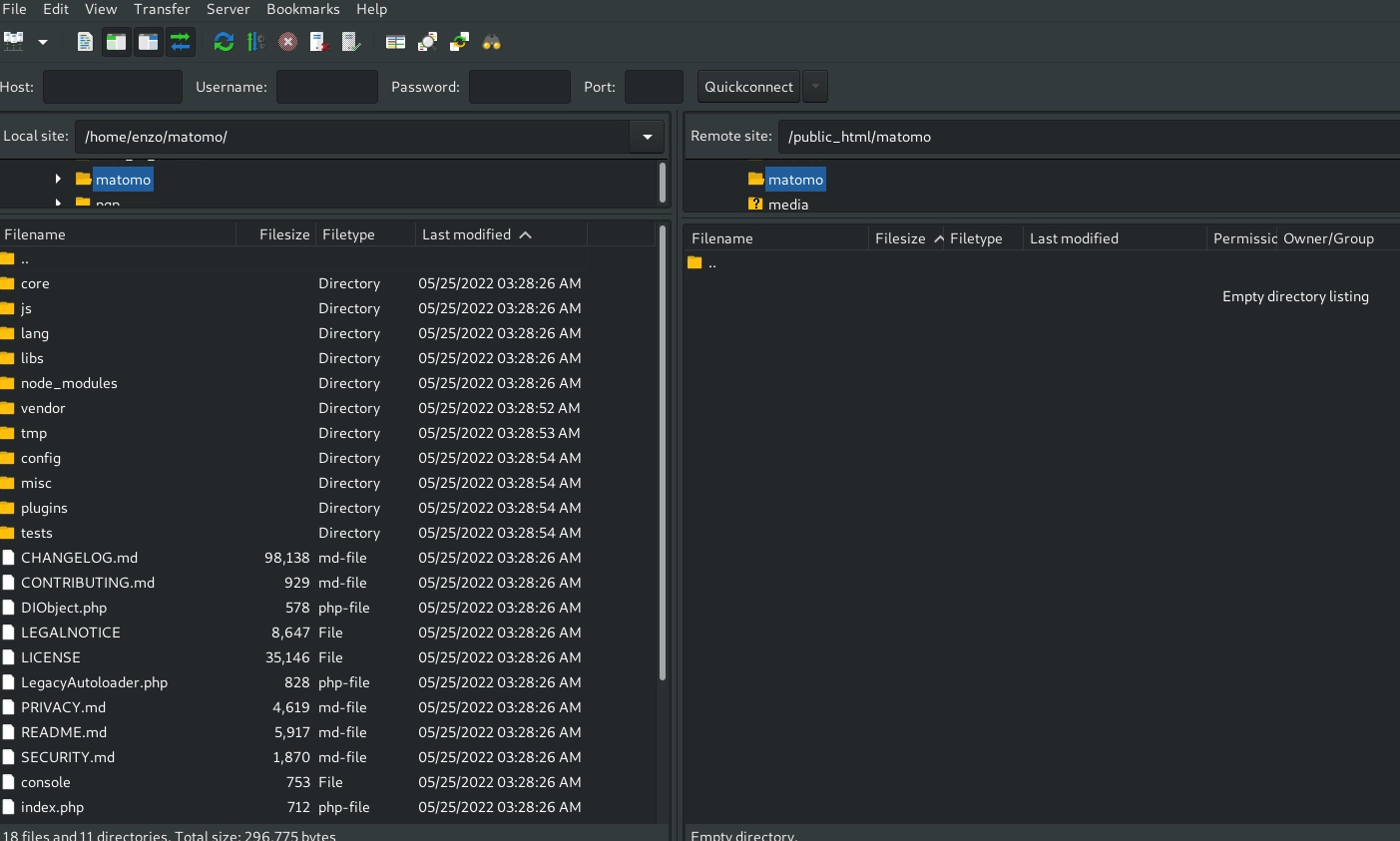
Task: Click the magnifier-over-files toolbar icon
Action: (427, 42)
